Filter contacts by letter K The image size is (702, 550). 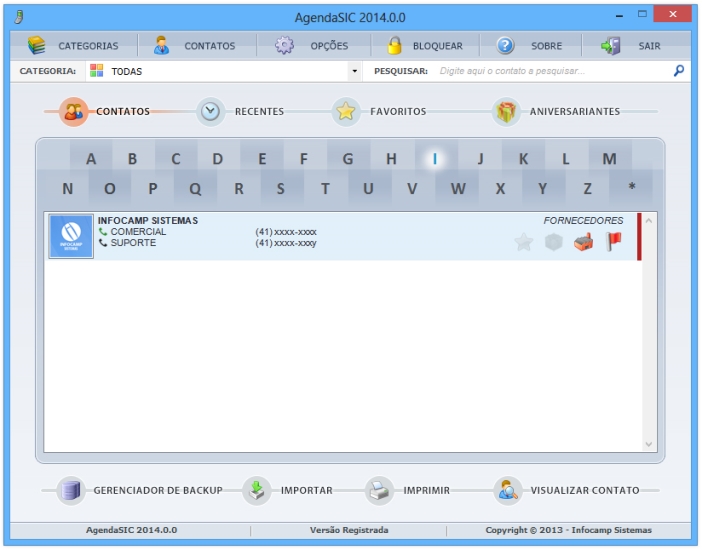pos(523,159)
